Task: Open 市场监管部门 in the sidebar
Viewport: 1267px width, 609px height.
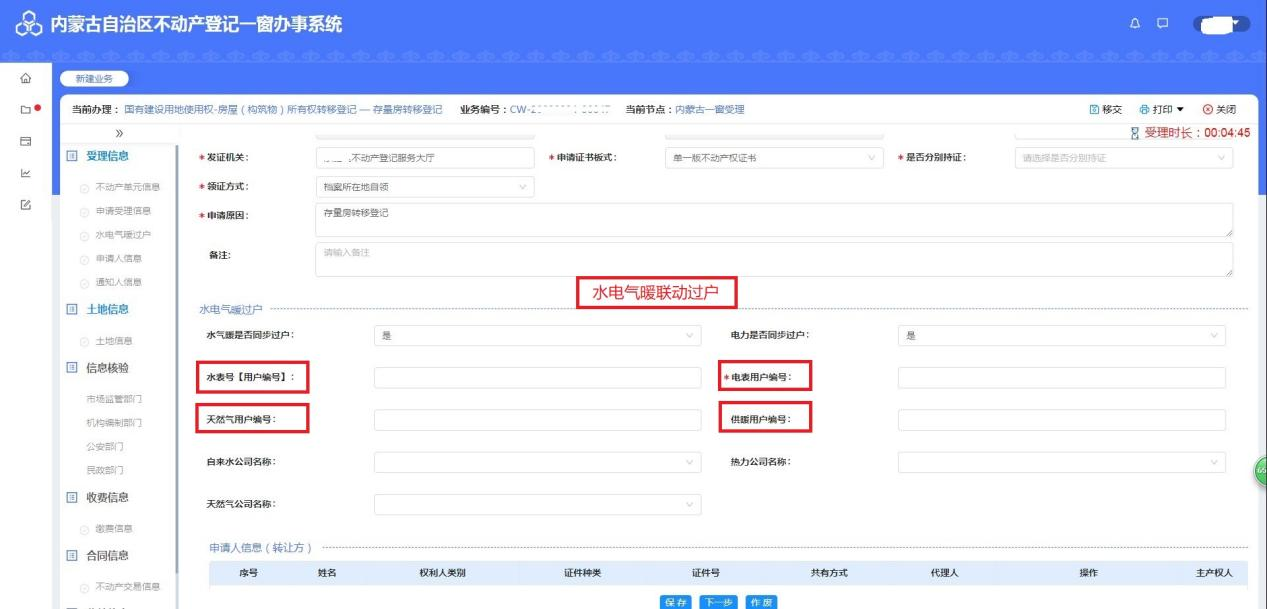Action: pos(115,399)
